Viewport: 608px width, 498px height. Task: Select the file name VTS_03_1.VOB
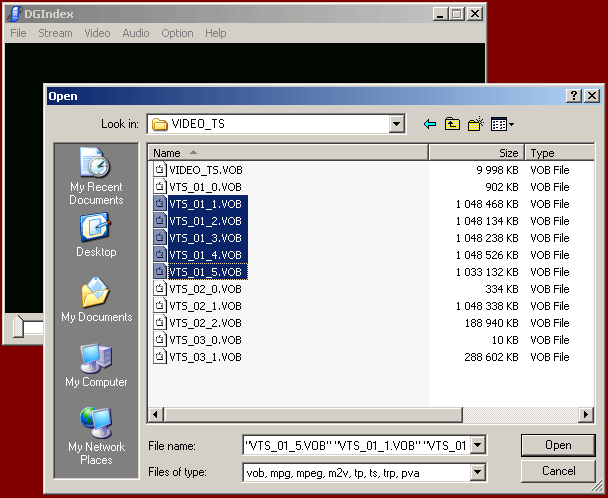pyautogui.click(x=206, y=357)
